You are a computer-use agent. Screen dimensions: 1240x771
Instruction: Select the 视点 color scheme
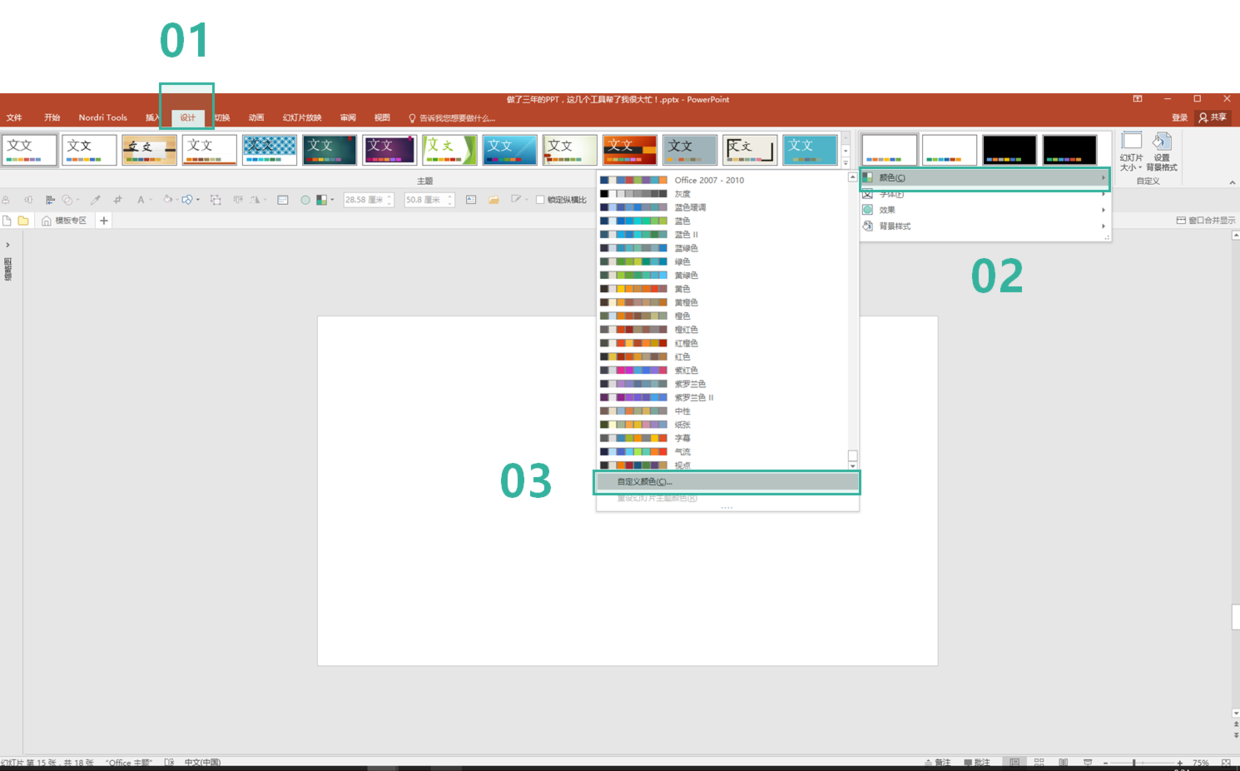click(722, 465)
